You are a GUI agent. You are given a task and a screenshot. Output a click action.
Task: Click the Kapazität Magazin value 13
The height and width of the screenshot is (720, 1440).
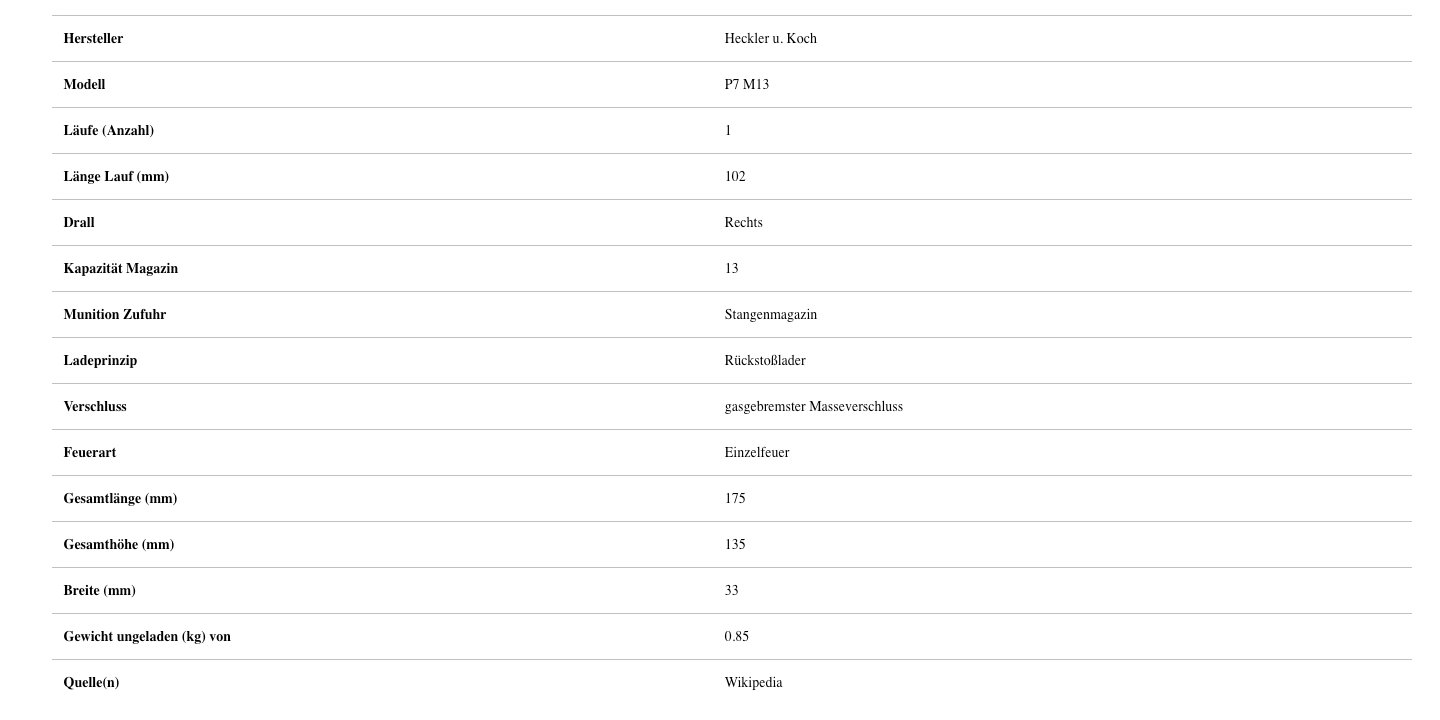click(731, 269)
